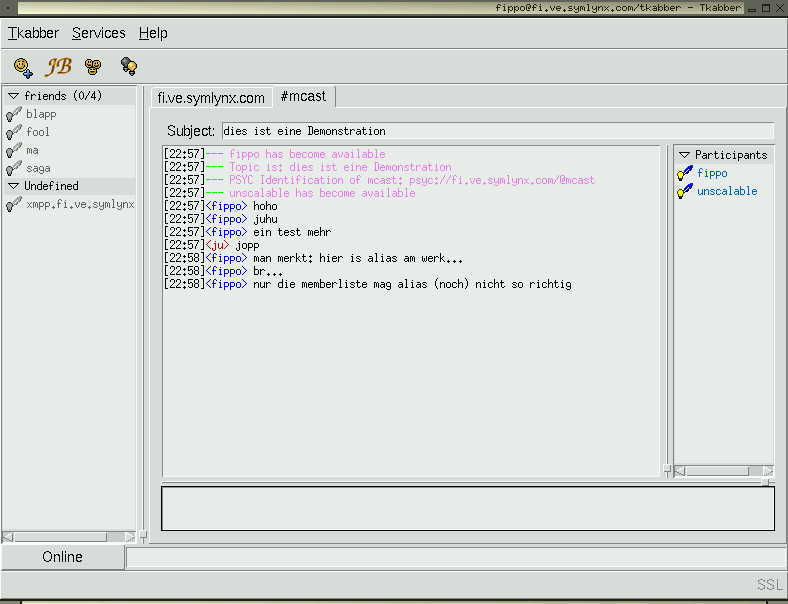Screen dimensions: 788x604
Task: Click the status icon next to ma
Action: pos(14,151)
